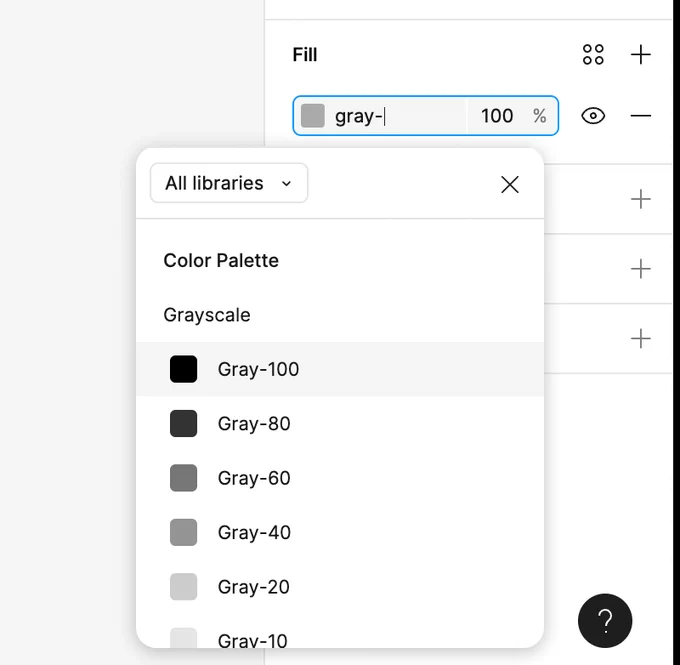
Task: Open the fill styles grid icon
Action: click(593, 55)
